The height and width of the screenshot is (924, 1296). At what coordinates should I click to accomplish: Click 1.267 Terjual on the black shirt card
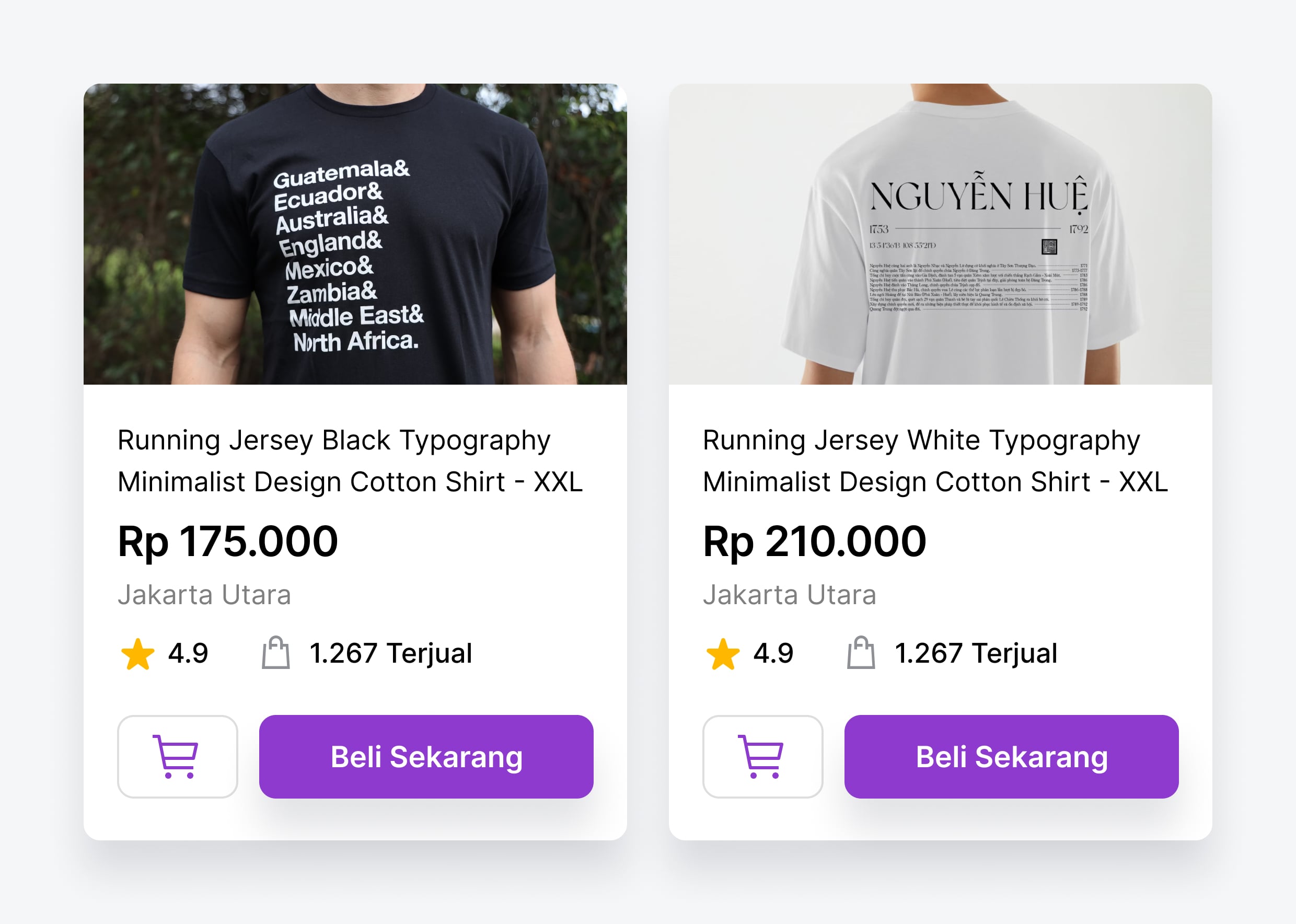pyautogui.click(x=390, y=653)
